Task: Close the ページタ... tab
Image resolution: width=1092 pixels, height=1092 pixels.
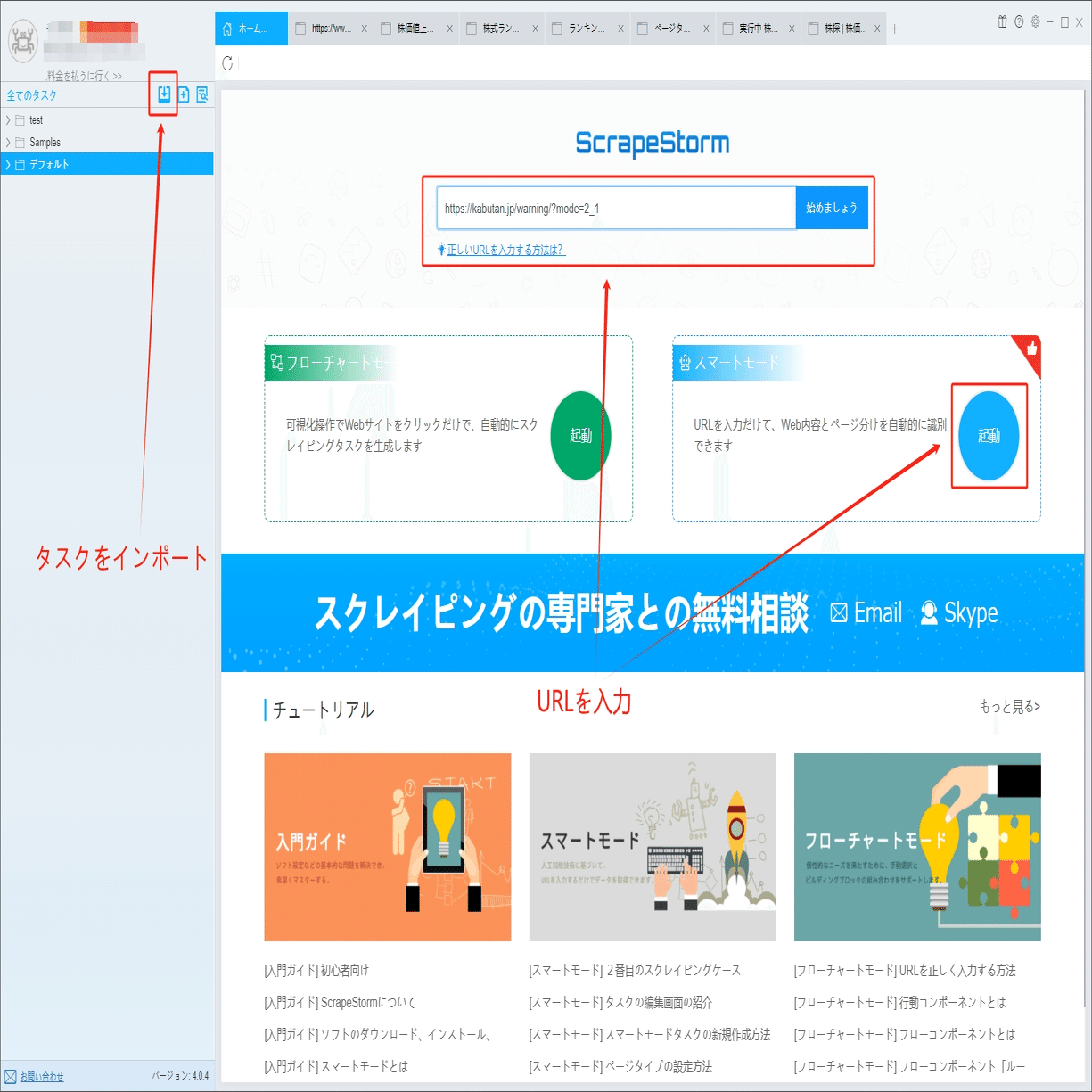Action: [706, 29]
